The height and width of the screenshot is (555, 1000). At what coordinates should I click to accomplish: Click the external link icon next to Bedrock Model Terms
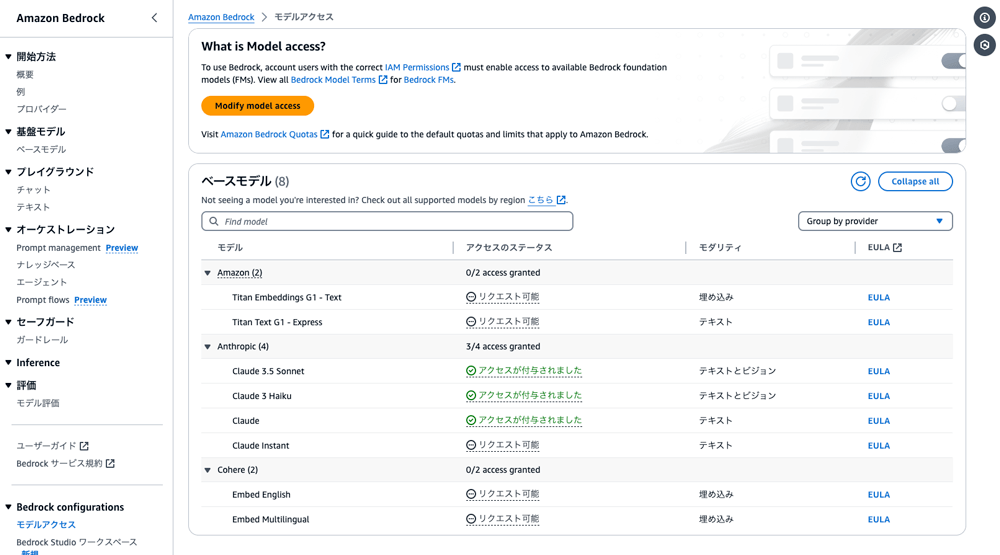point(383,80)
